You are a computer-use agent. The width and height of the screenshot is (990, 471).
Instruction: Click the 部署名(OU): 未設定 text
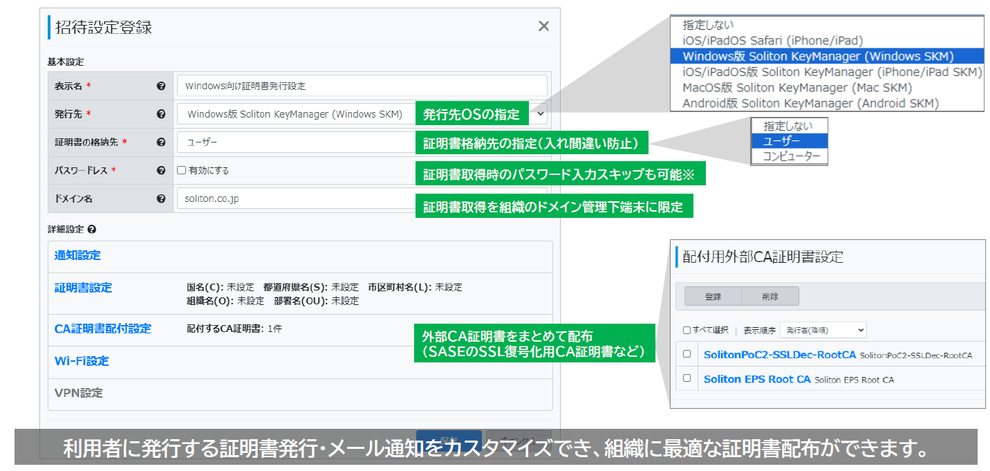tap(316, 301)
